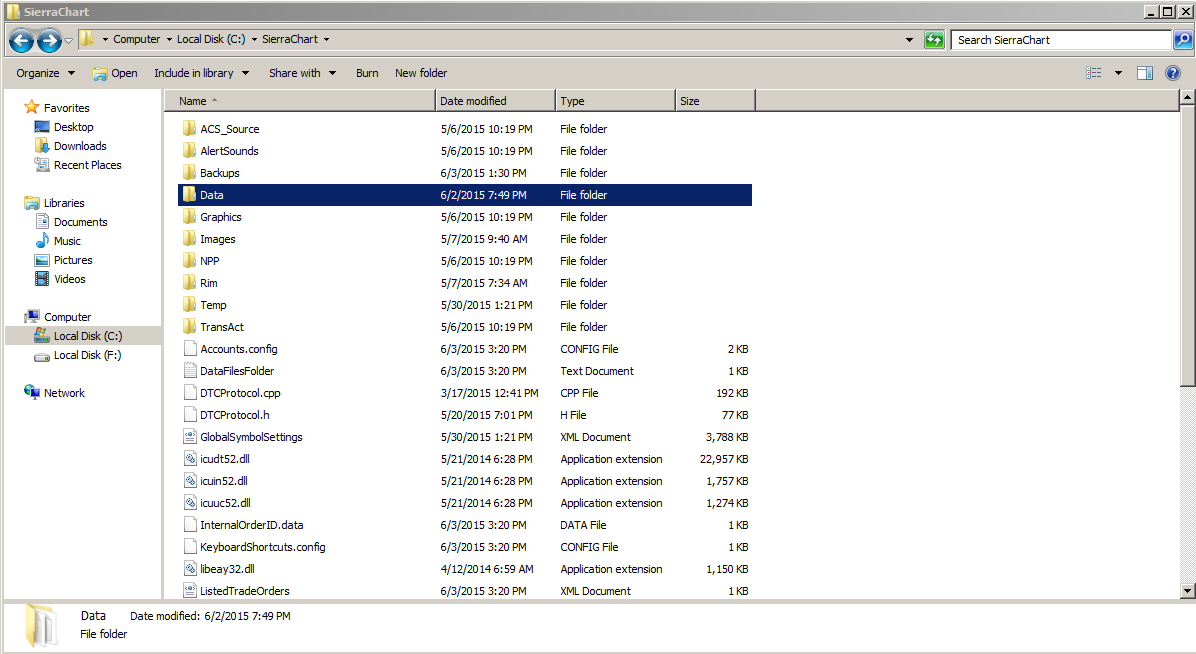Click the search magnifier icon
The image size is (1196, 654).
click(x=1183, y=40)
